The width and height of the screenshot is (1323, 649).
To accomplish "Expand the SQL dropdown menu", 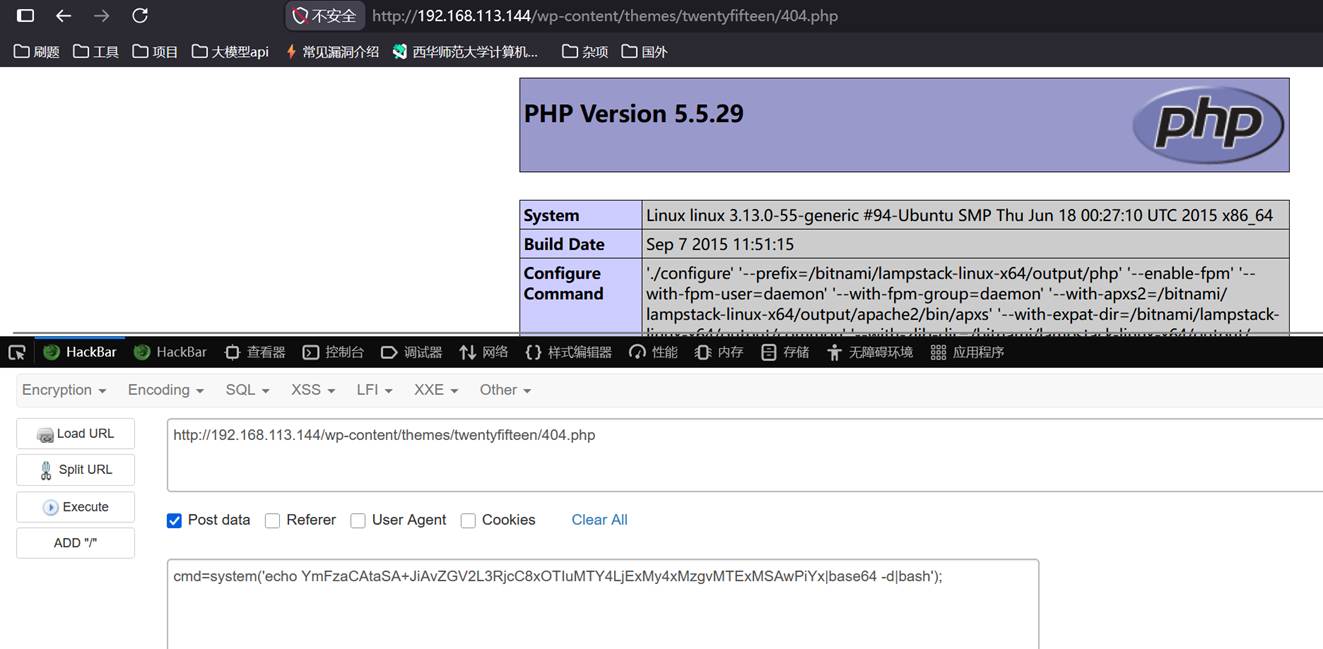I will pos(247,390).
